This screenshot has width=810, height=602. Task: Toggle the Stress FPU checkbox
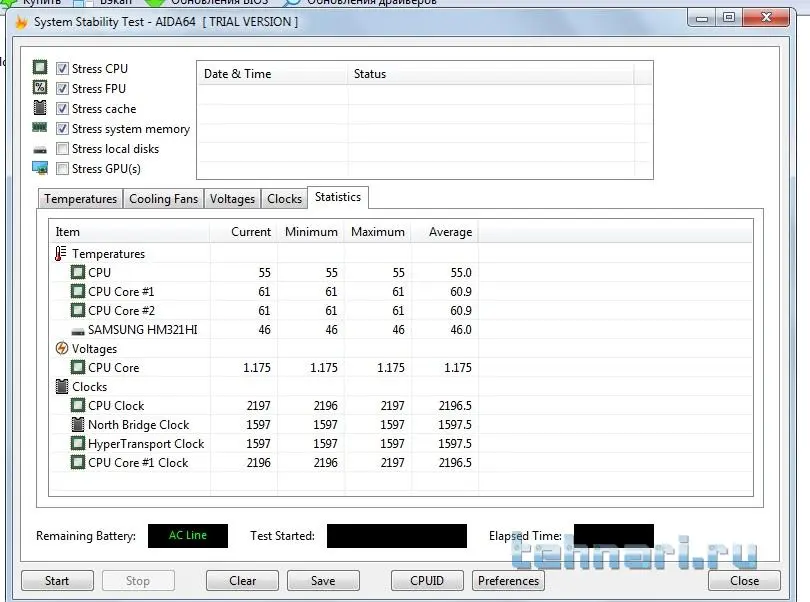point(62,88)
